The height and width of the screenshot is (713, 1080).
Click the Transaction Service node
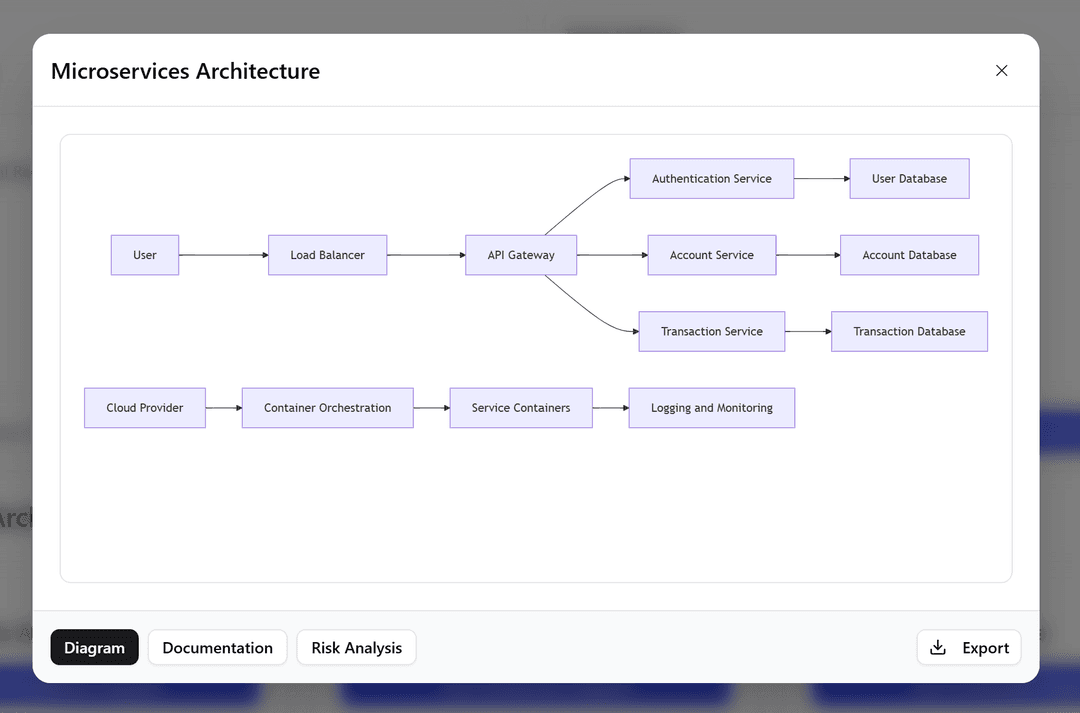(x=711, y=331)
